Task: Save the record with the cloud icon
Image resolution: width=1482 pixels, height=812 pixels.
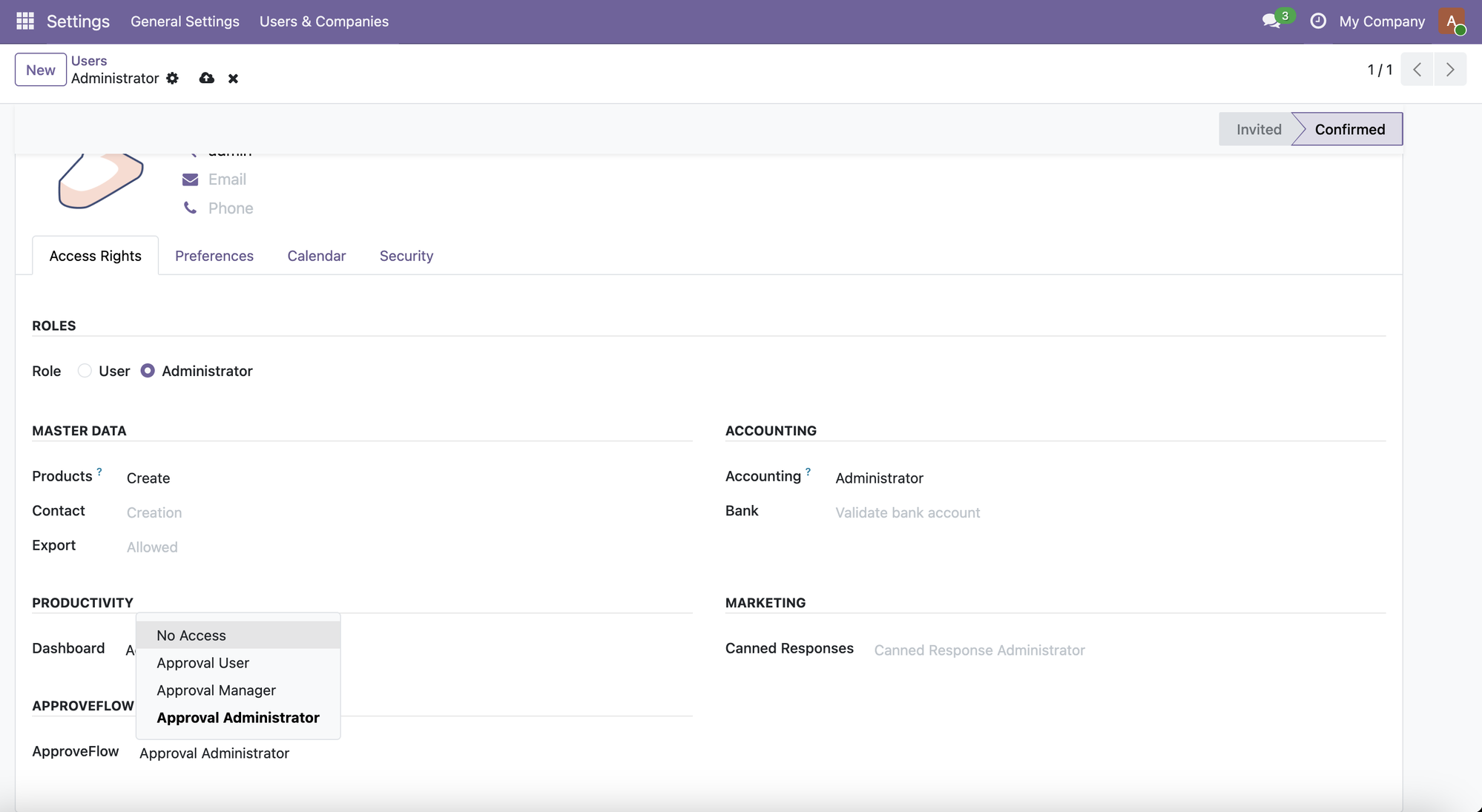Action: tap(206, 79)
